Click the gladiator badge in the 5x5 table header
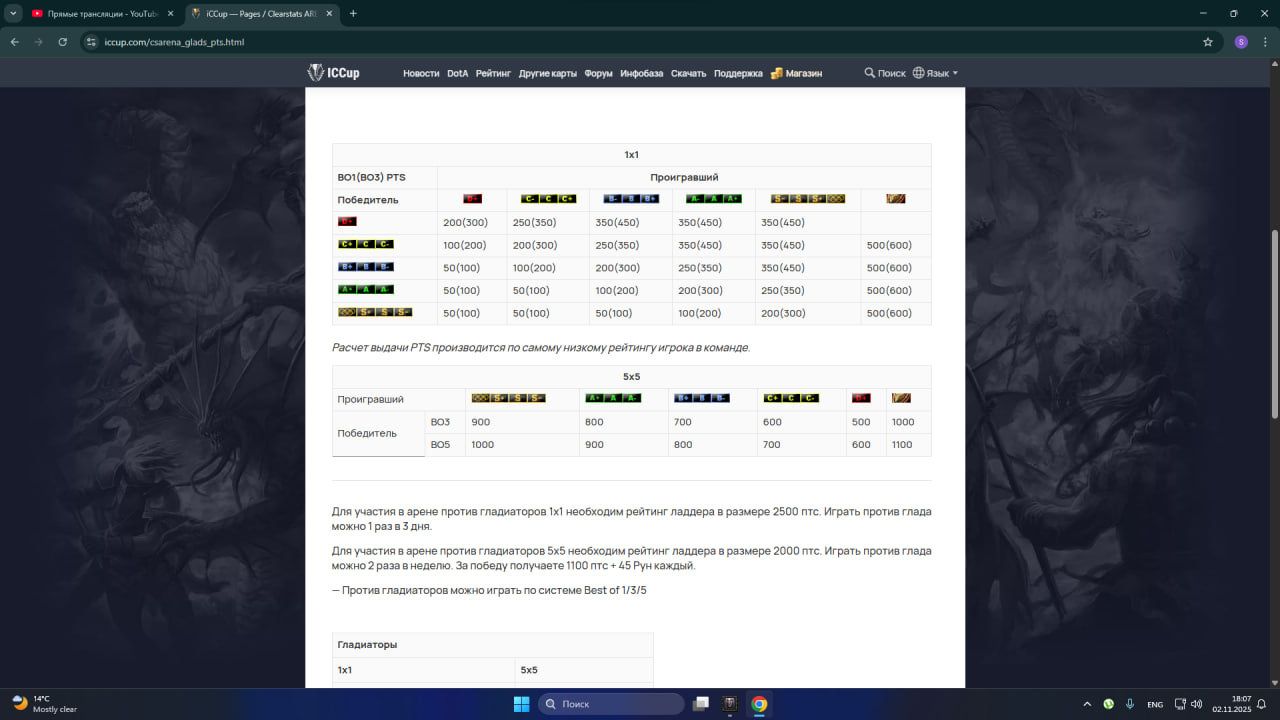The image size is (1280, 720). tap(901, 398)
